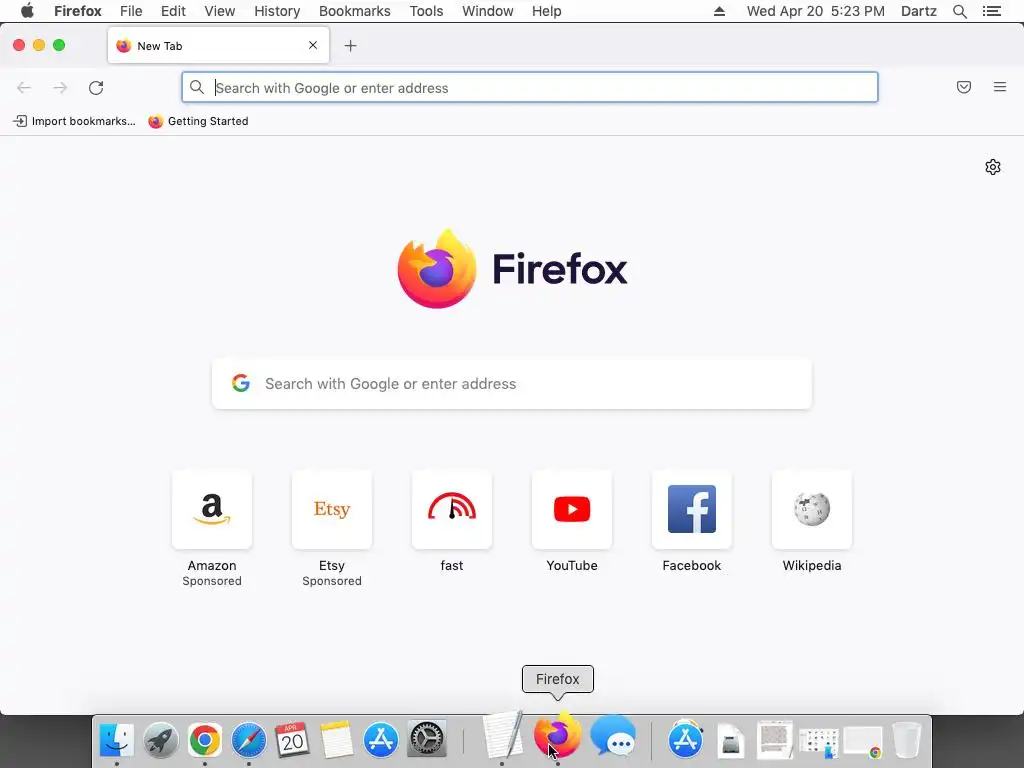Click the Dartz user name menu
The image size is (1024, 768).
click(919, 11)
